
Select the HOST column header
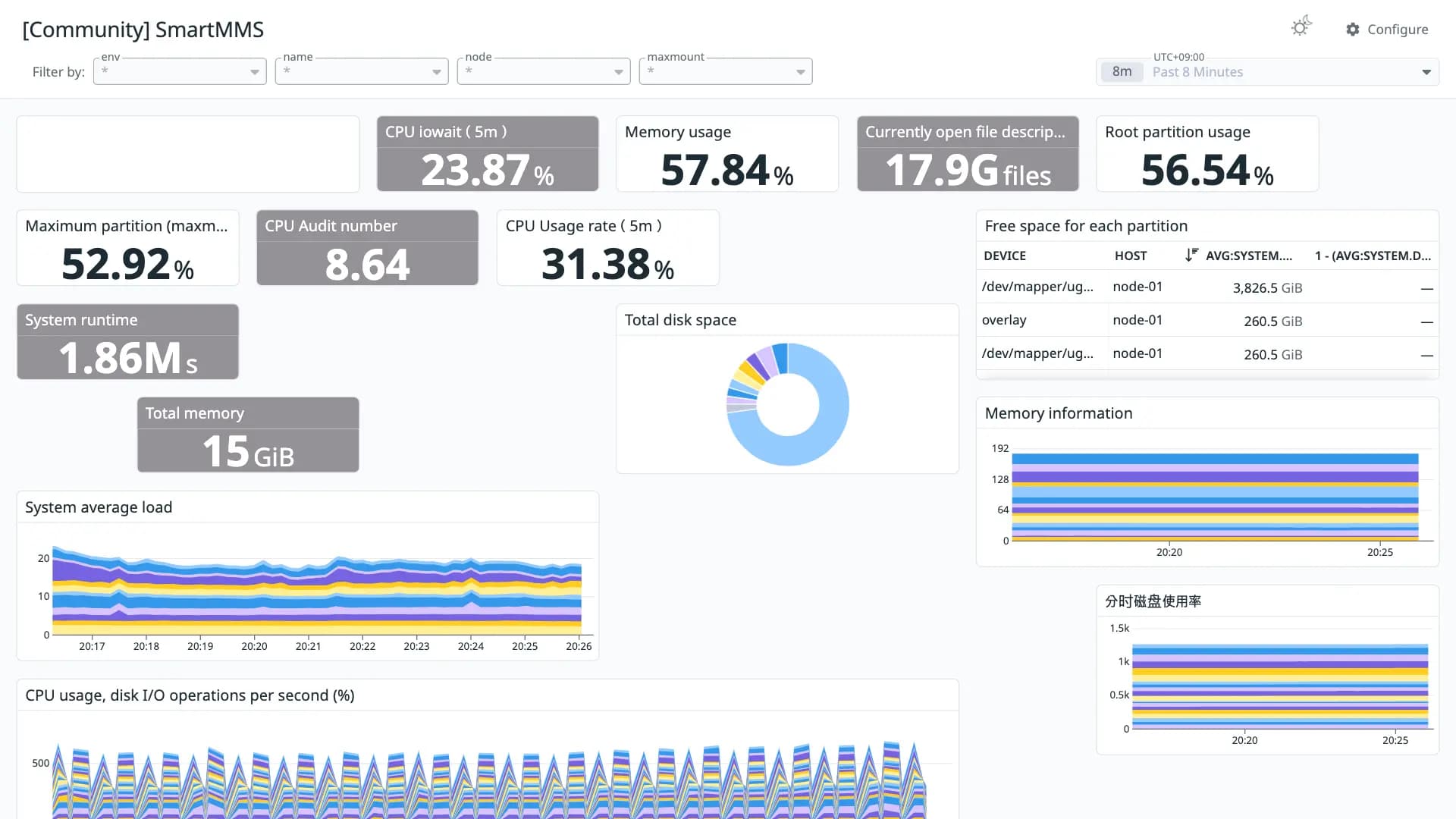1131,256
